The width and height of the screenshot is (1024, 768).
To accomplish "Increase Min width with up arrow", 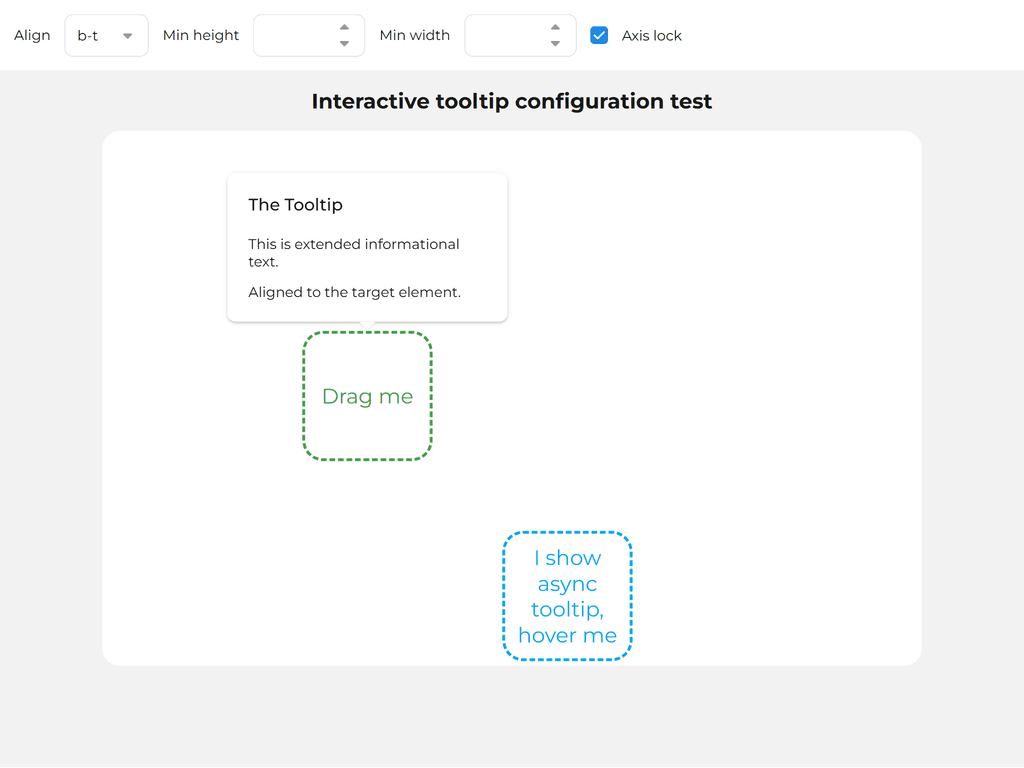I will 555,27.
